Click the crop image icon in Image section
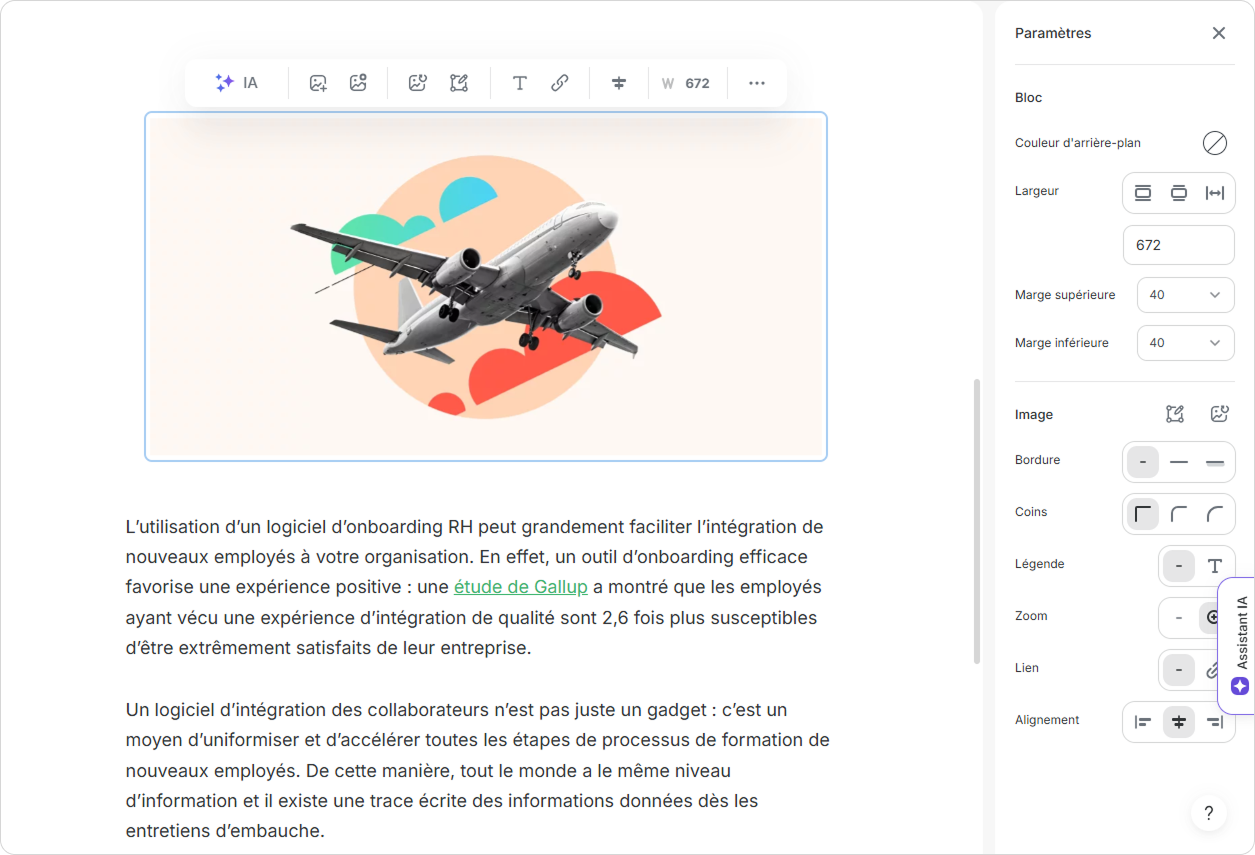Image resolution: width=1255 pixels, height=855 pixels. [x=1175, y=414]
